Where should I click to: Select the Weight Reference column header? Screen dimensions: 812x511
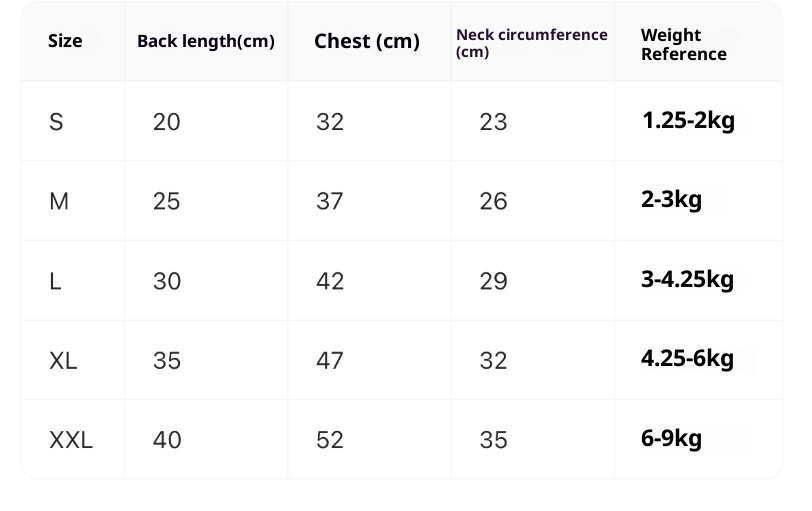[683, 45]
